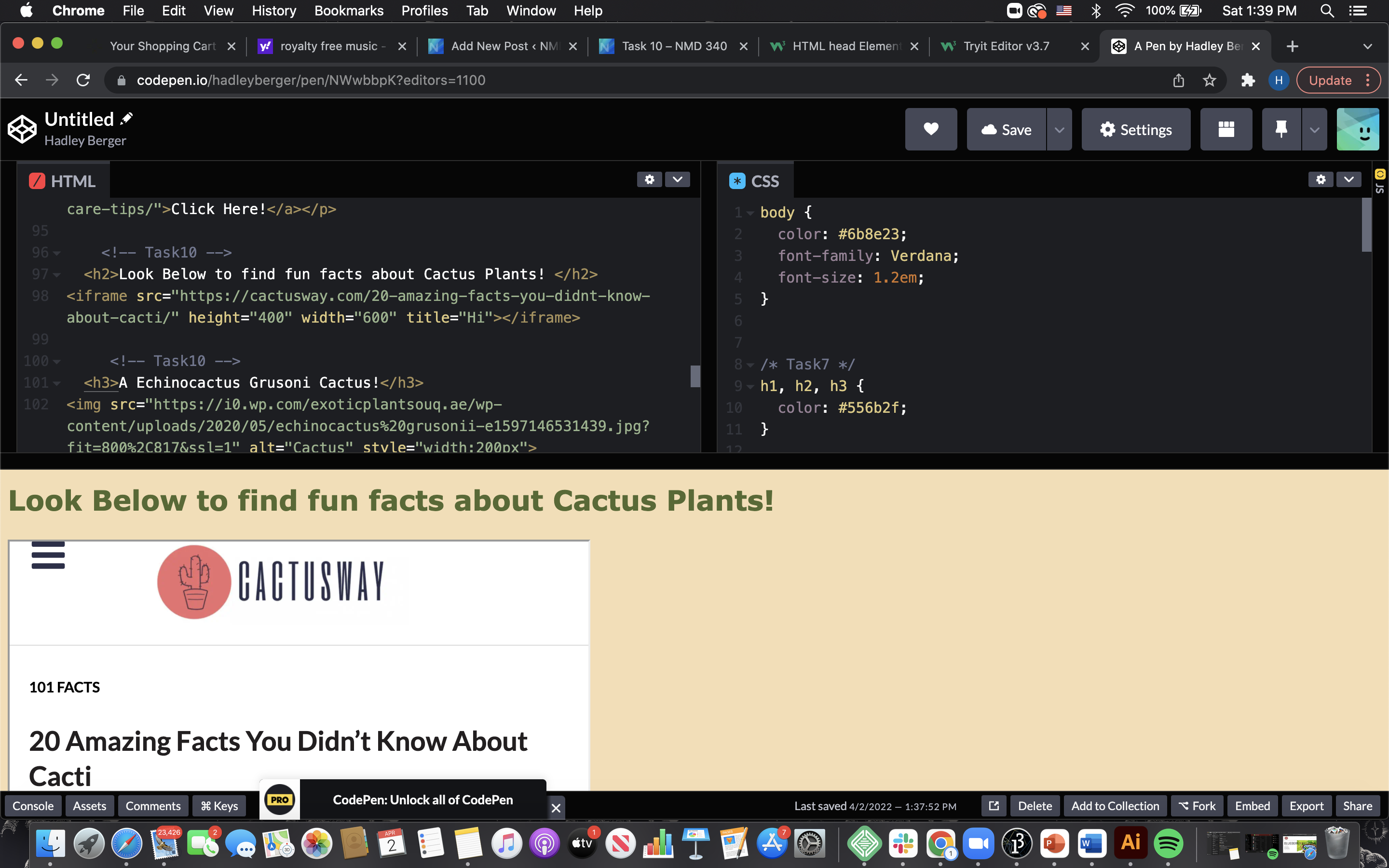The image size is (1389, 868).
Task: Open pen in new window icon
Action: click(x=994, y=806)
